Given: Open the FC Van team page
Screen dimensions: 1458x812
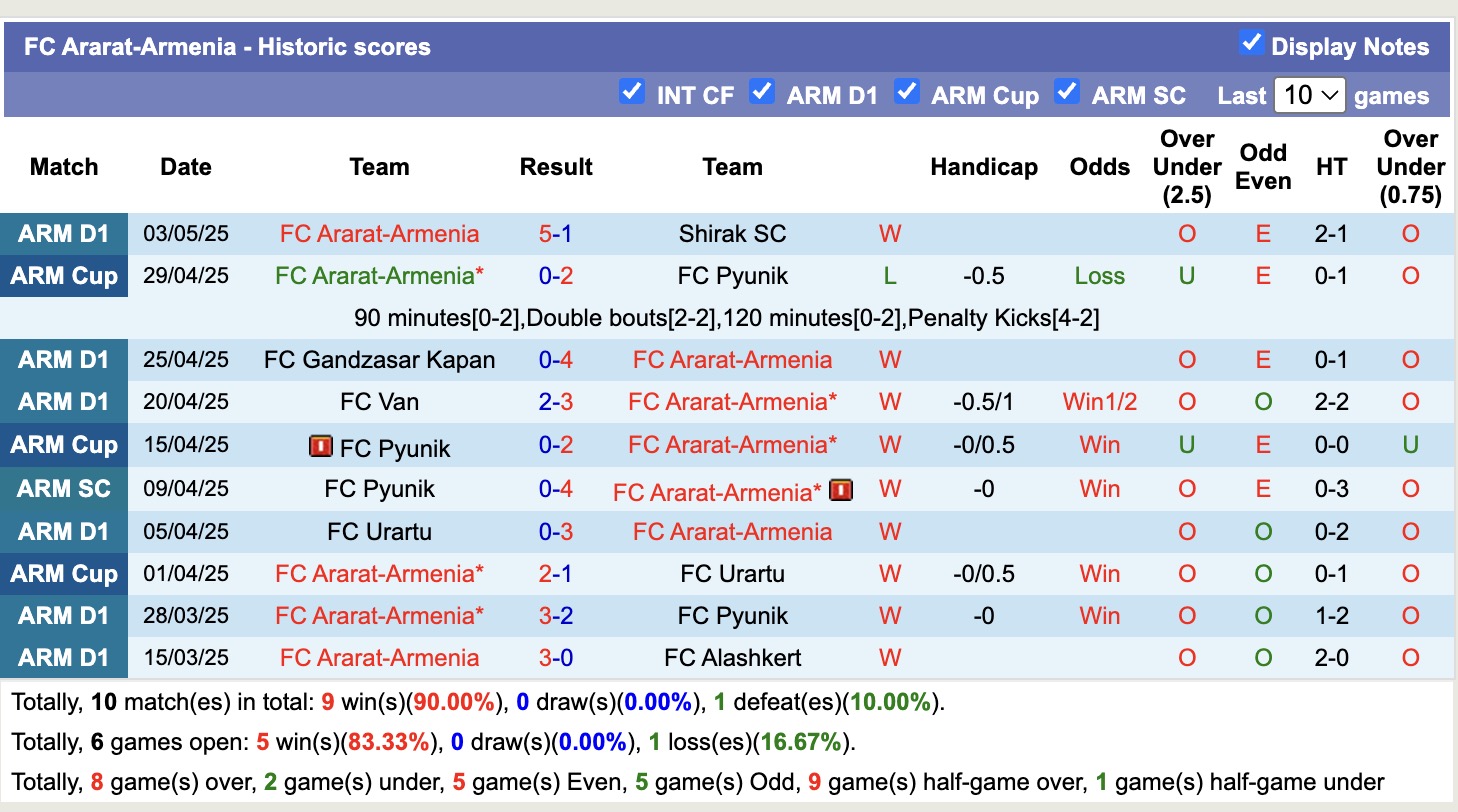Looking at the screenshot, I should coord(379,402).
